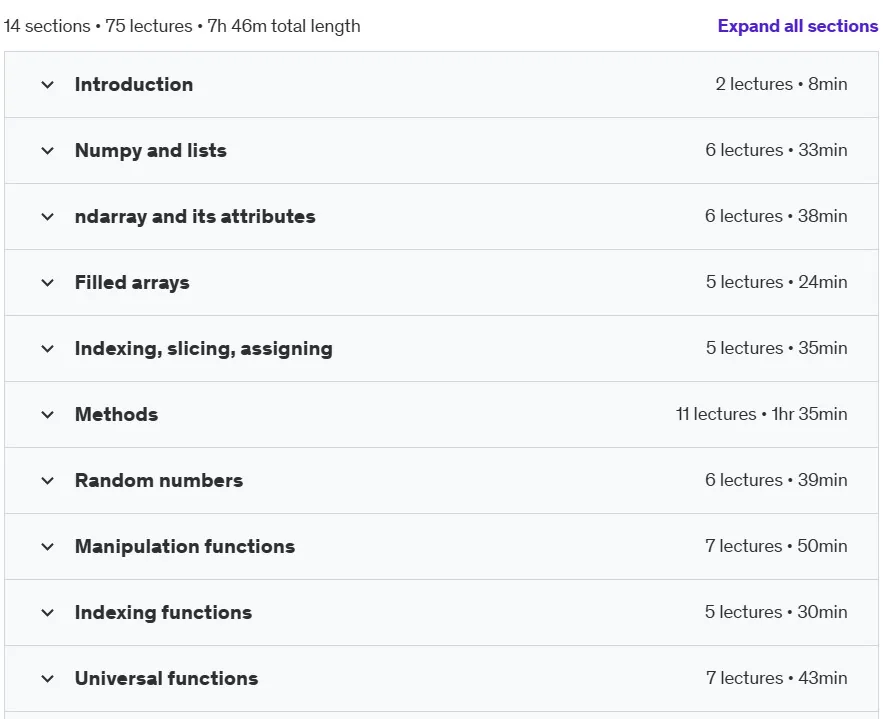Select the Methods section heading
Screen dimensions: 883x719
[117, 414]
